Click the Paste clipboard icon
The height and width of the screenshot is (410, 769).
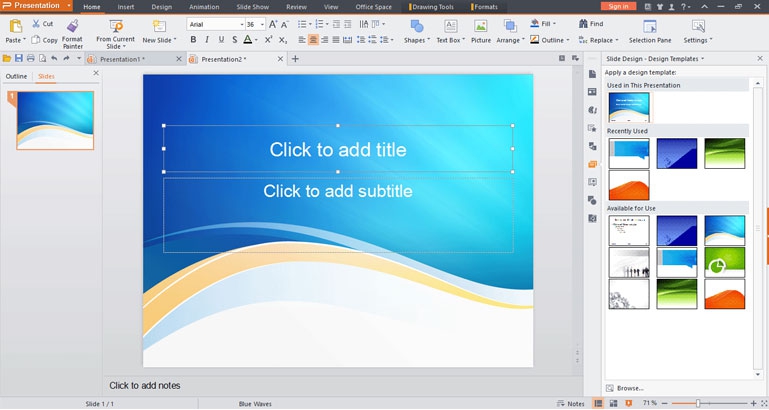(x=16, y=26)
